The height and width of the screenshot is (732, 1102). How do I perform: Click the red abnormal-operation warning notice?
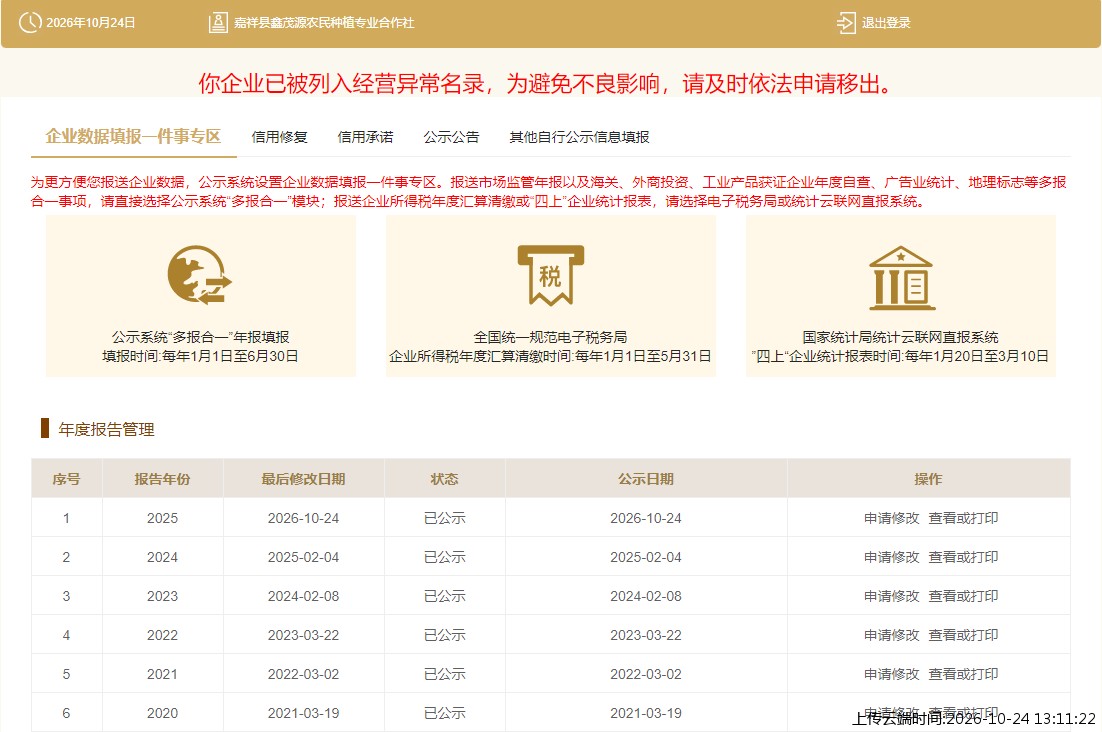[x=547, y=84]
